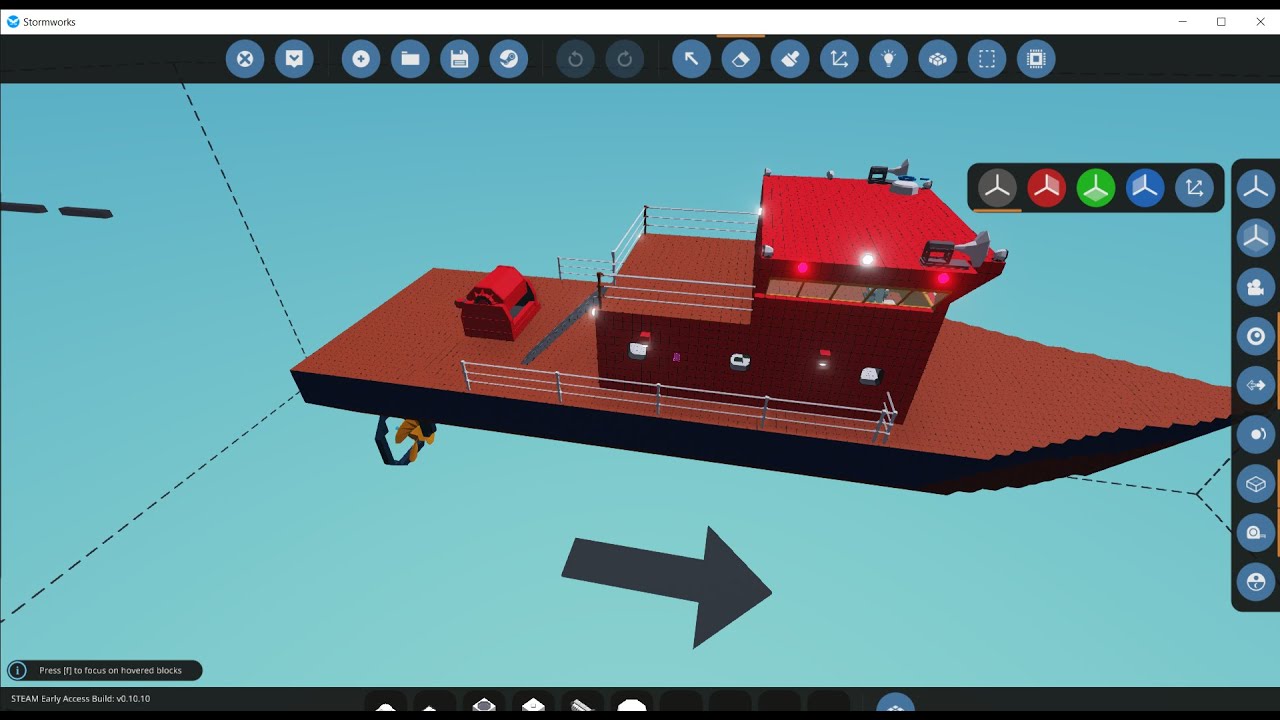1280x720 pixels.
Task: Click the info icon beside focus hint
Action: 17,671
